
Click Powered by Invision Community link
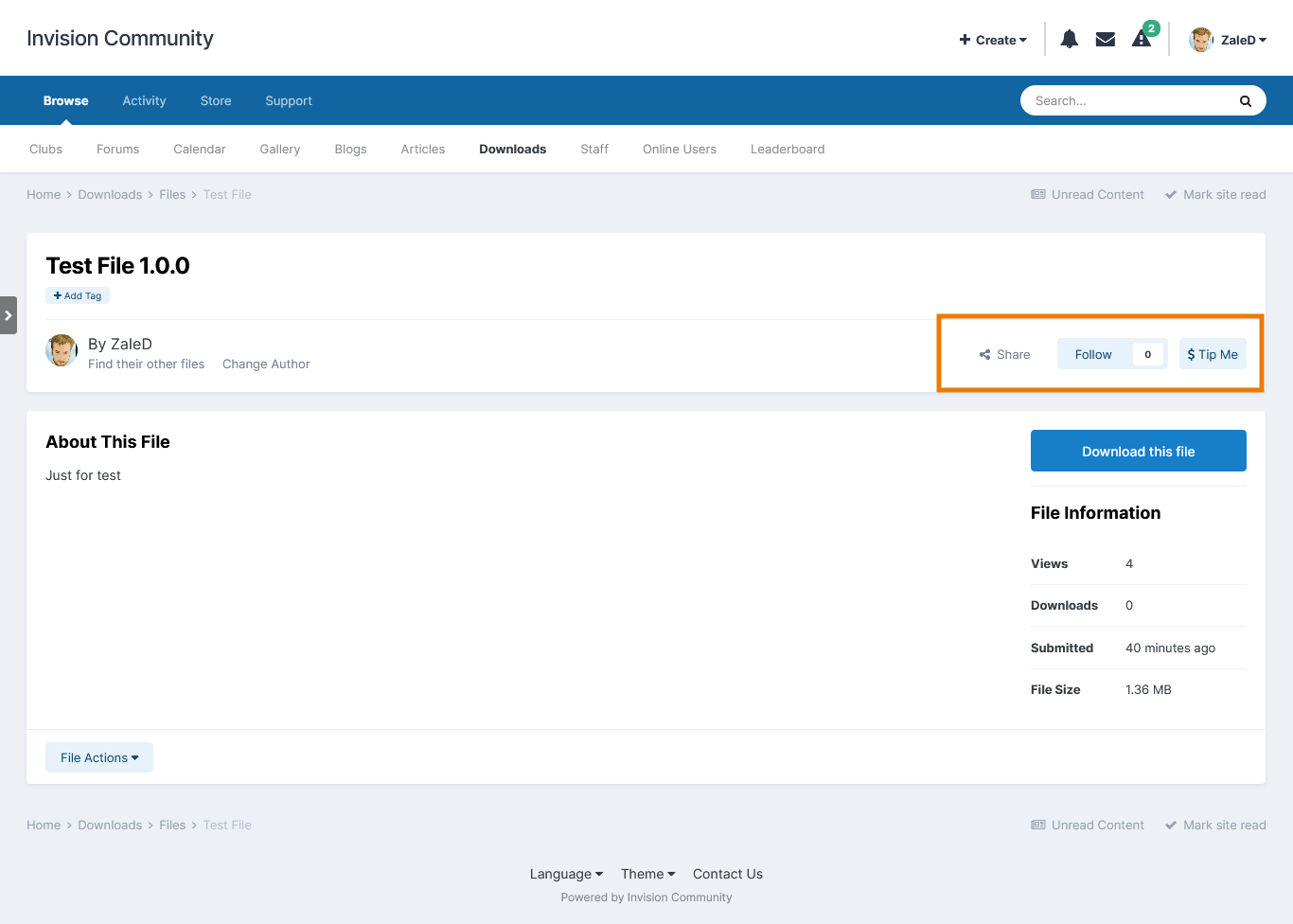(646, 897)
